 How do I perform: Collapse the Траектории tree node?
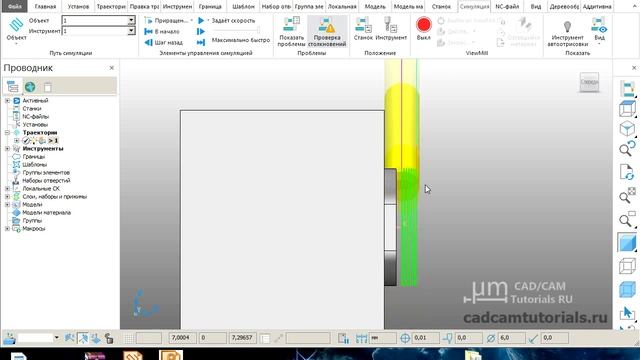point(7,133)
